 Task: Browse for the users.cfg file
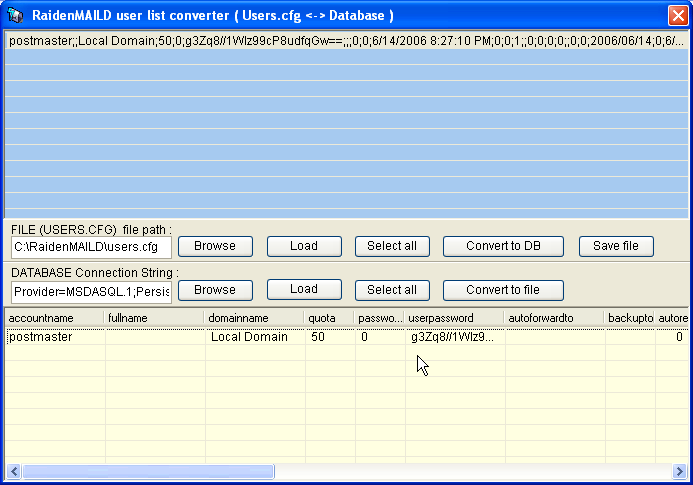[214, 246]
